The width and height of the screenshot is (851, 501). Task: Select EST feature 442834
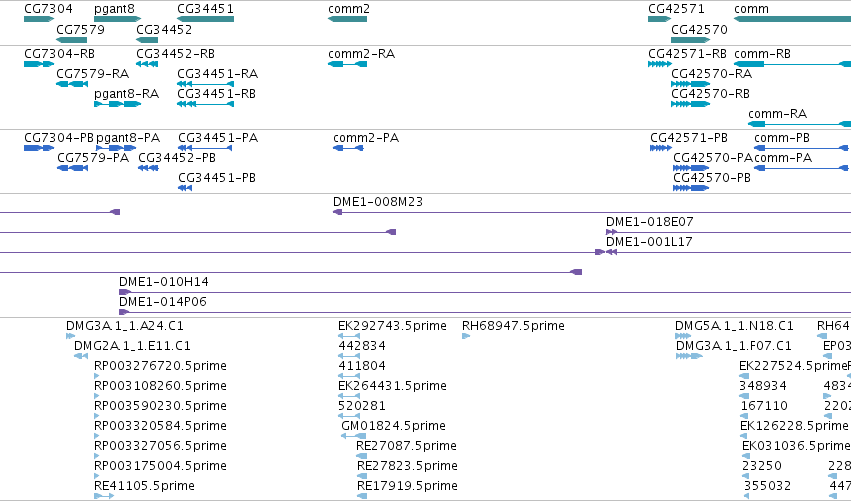pyautogui.click(x=349, y=356)
